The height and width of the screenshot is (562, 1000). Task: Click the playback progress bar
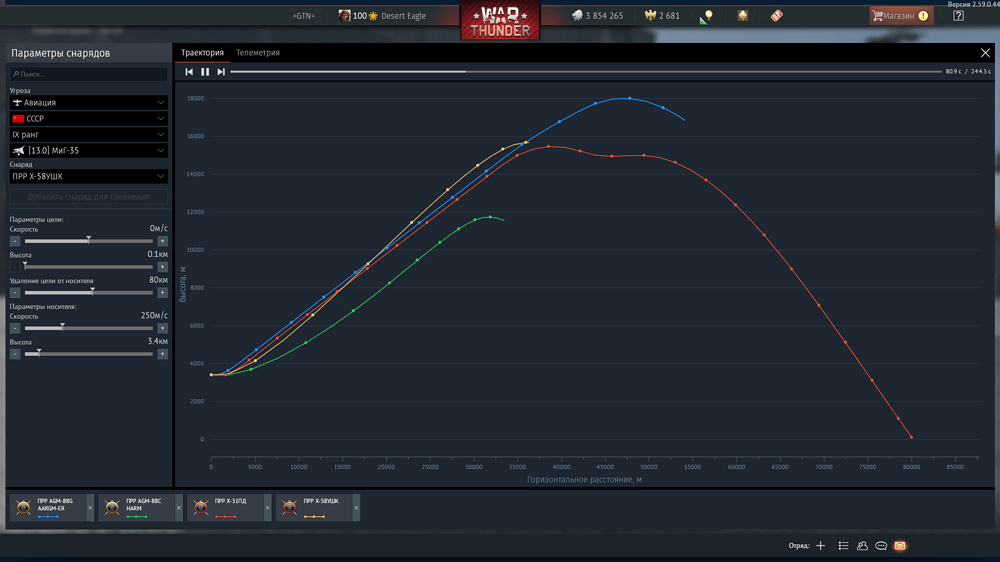click(x=585, y=72)
